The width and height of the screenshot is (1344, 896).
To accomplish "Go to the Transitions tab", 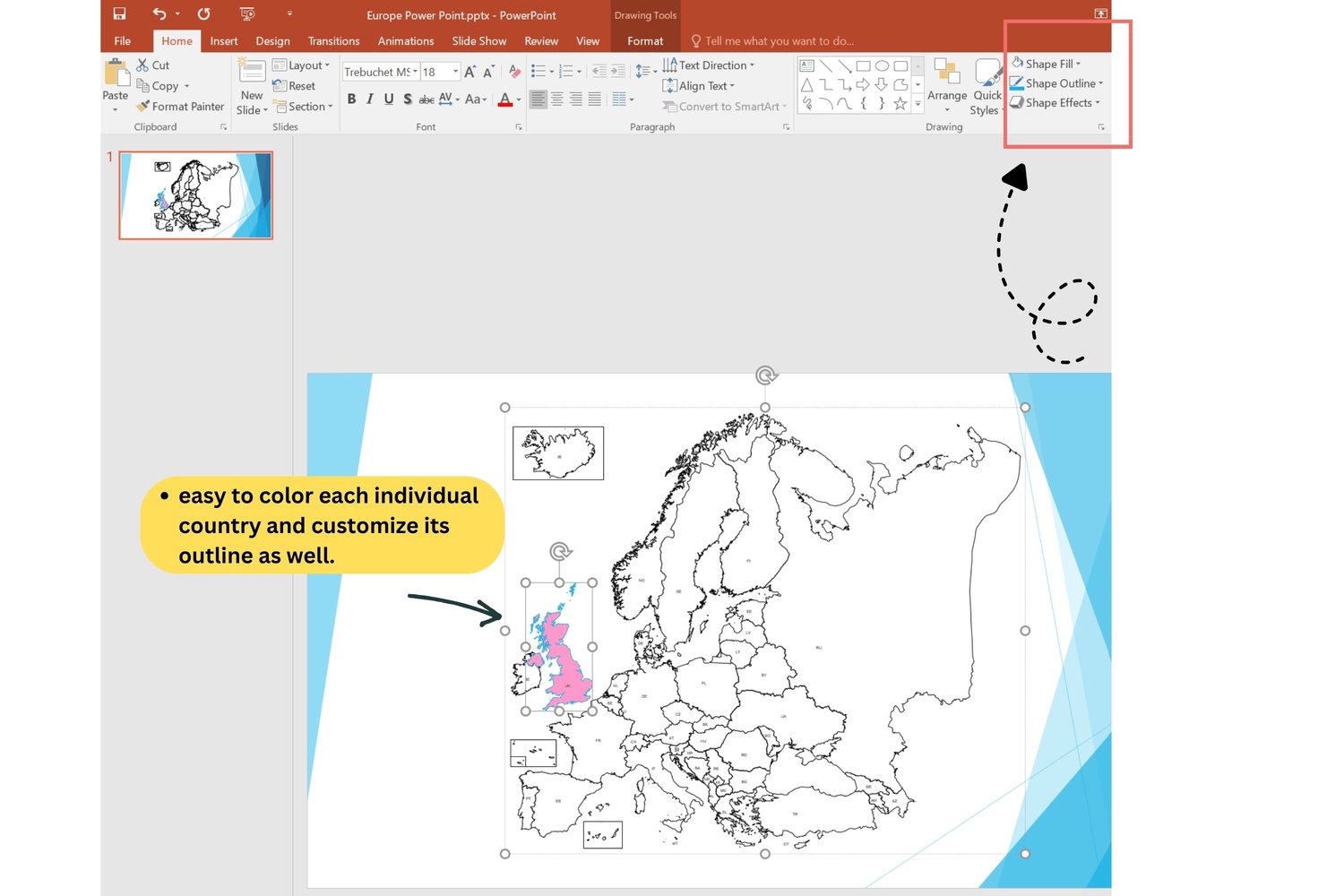I will [333, 41].
